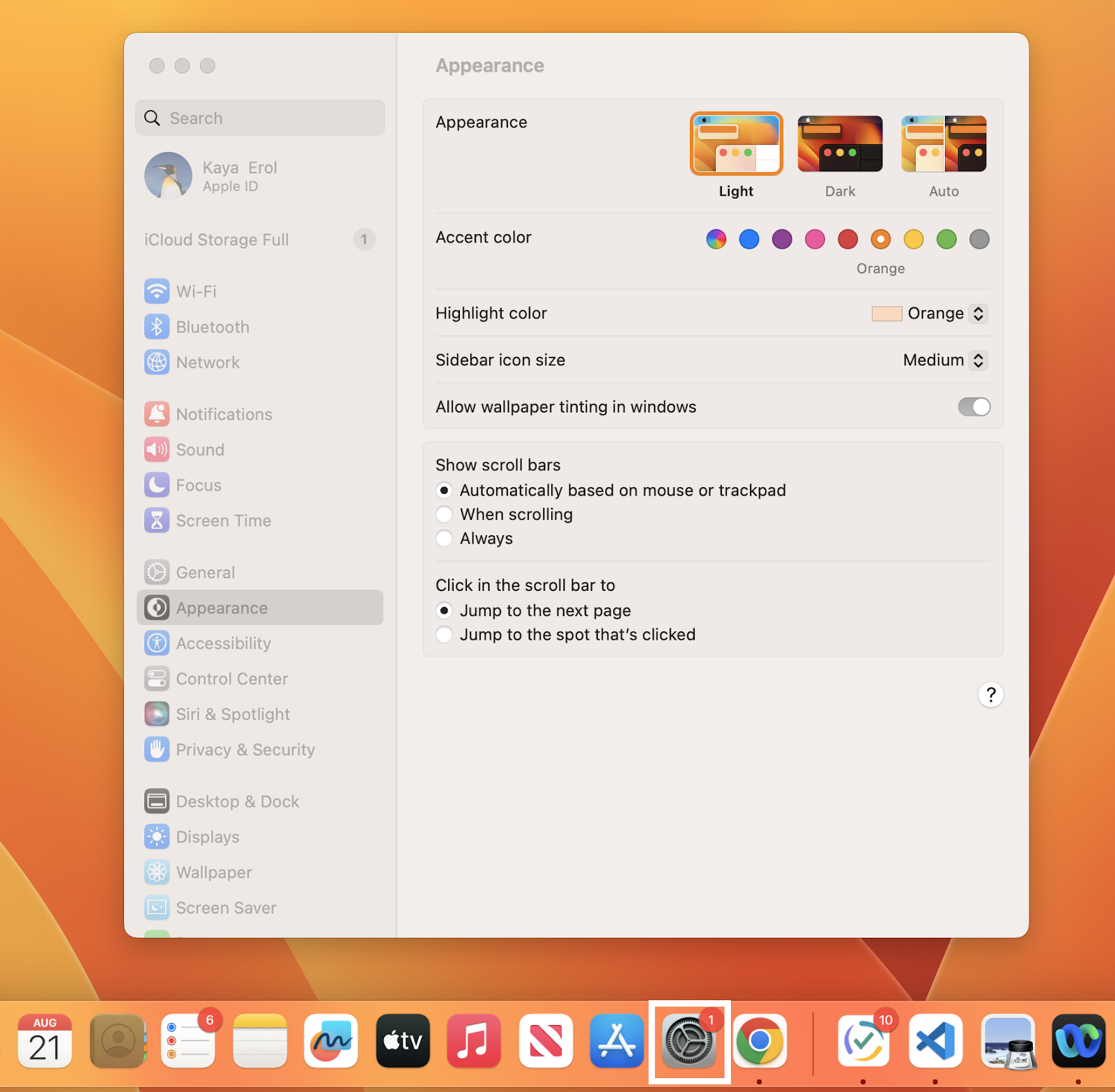The width and height of the screenshot is (1115, 1092).
Task: Open Desktop & Dock settings
Action: [259, 801]
